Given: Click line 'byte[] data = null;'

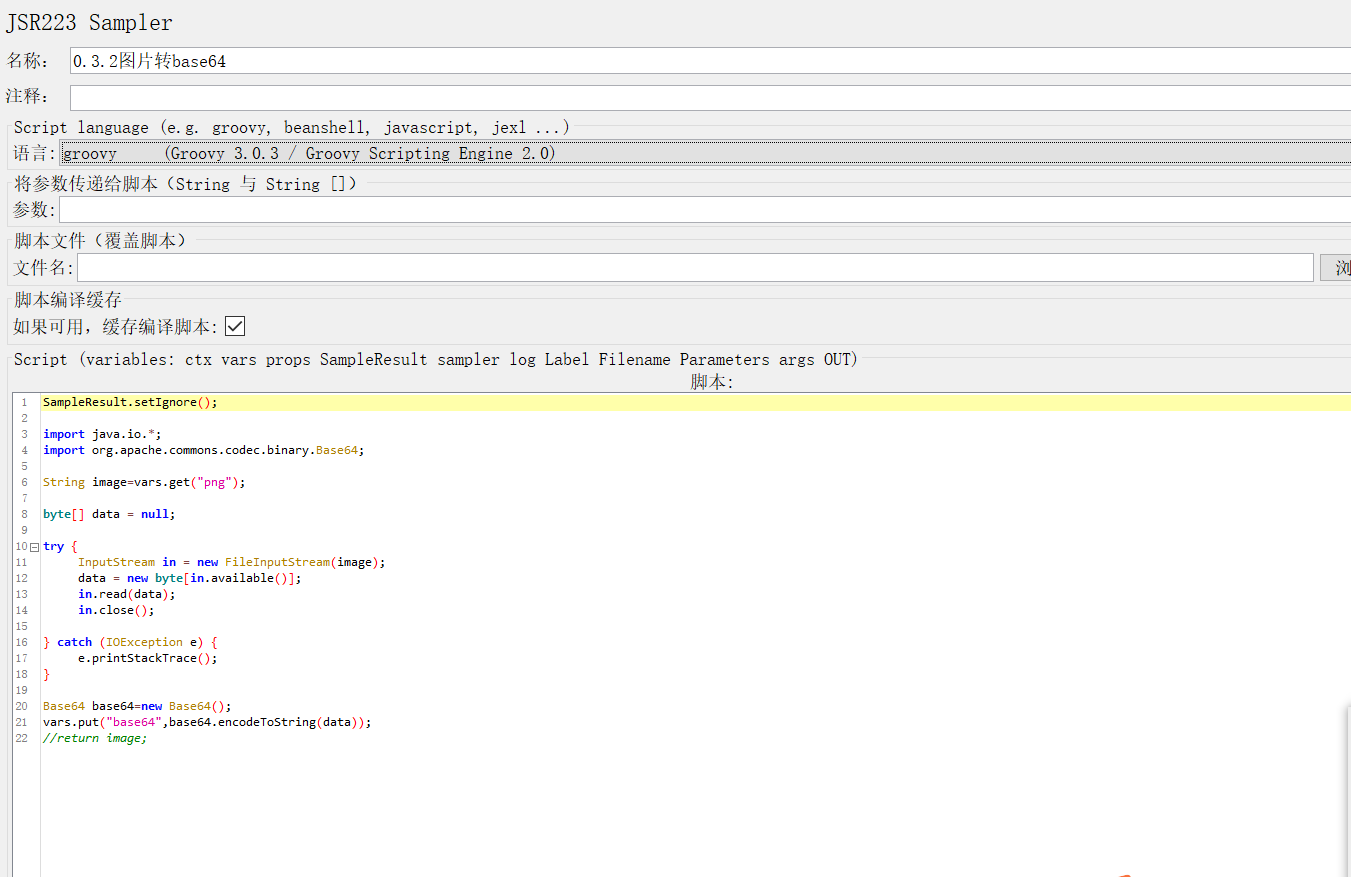Looking at the screenshot, I should pyautogui.click(x=109, y=514).
